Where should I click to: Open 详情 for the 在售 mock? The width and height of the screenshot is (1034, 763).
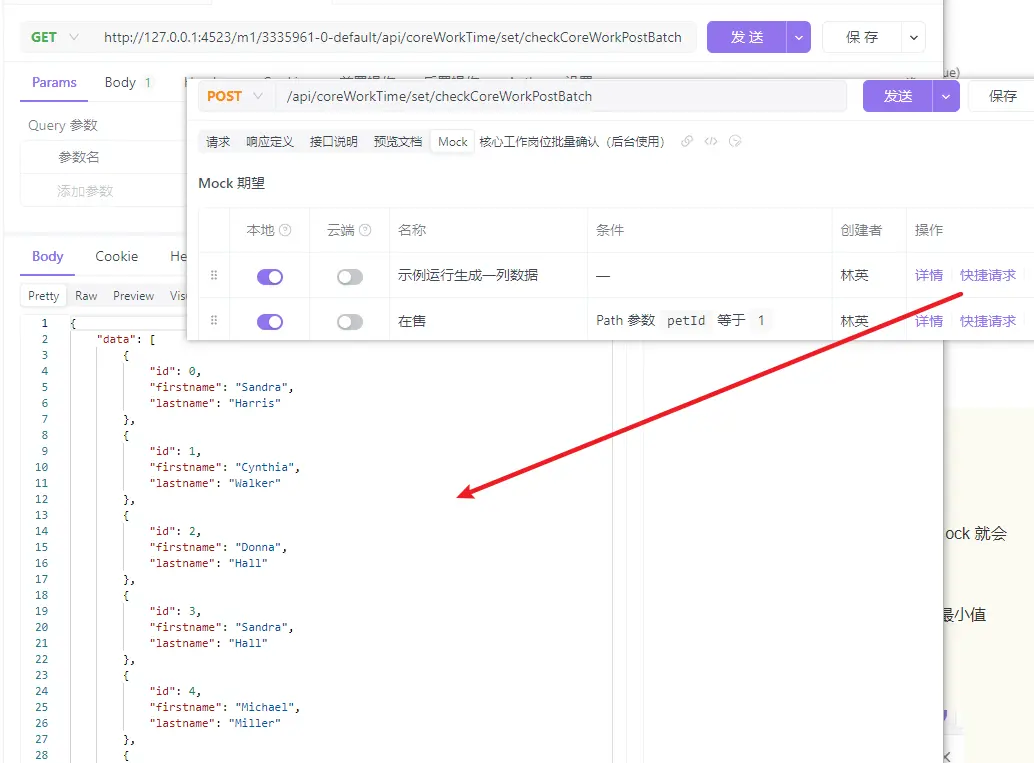(x=928, y=321)
